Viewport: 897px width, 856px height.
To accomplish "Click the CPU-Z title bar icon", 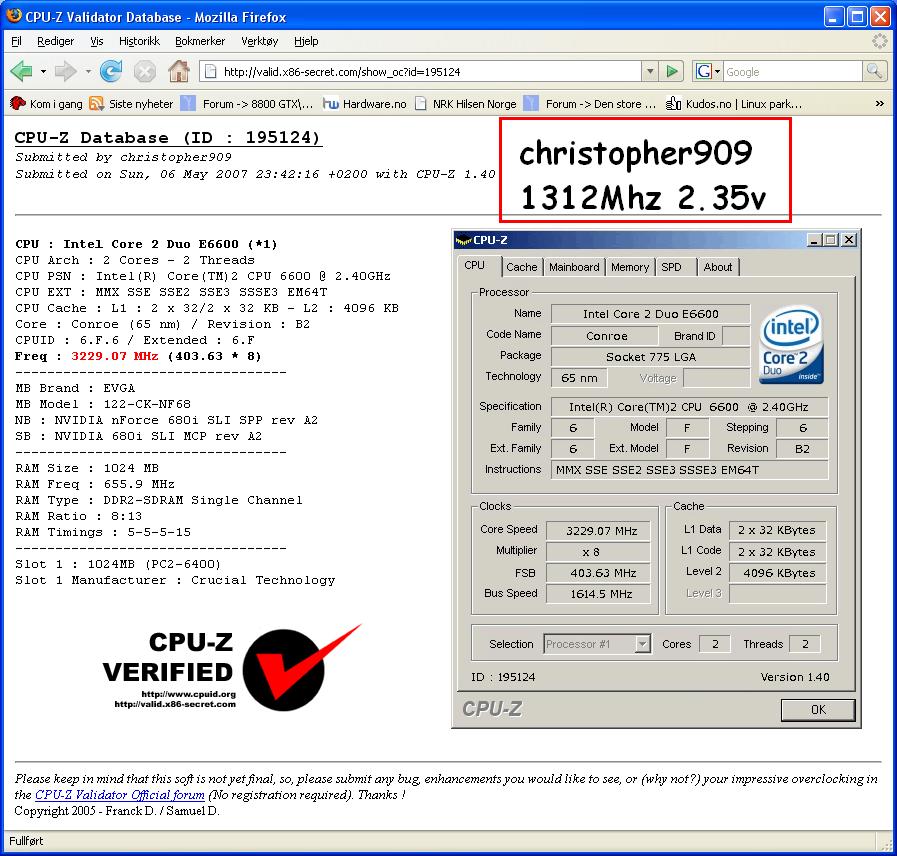I will [x=463, y=240].
